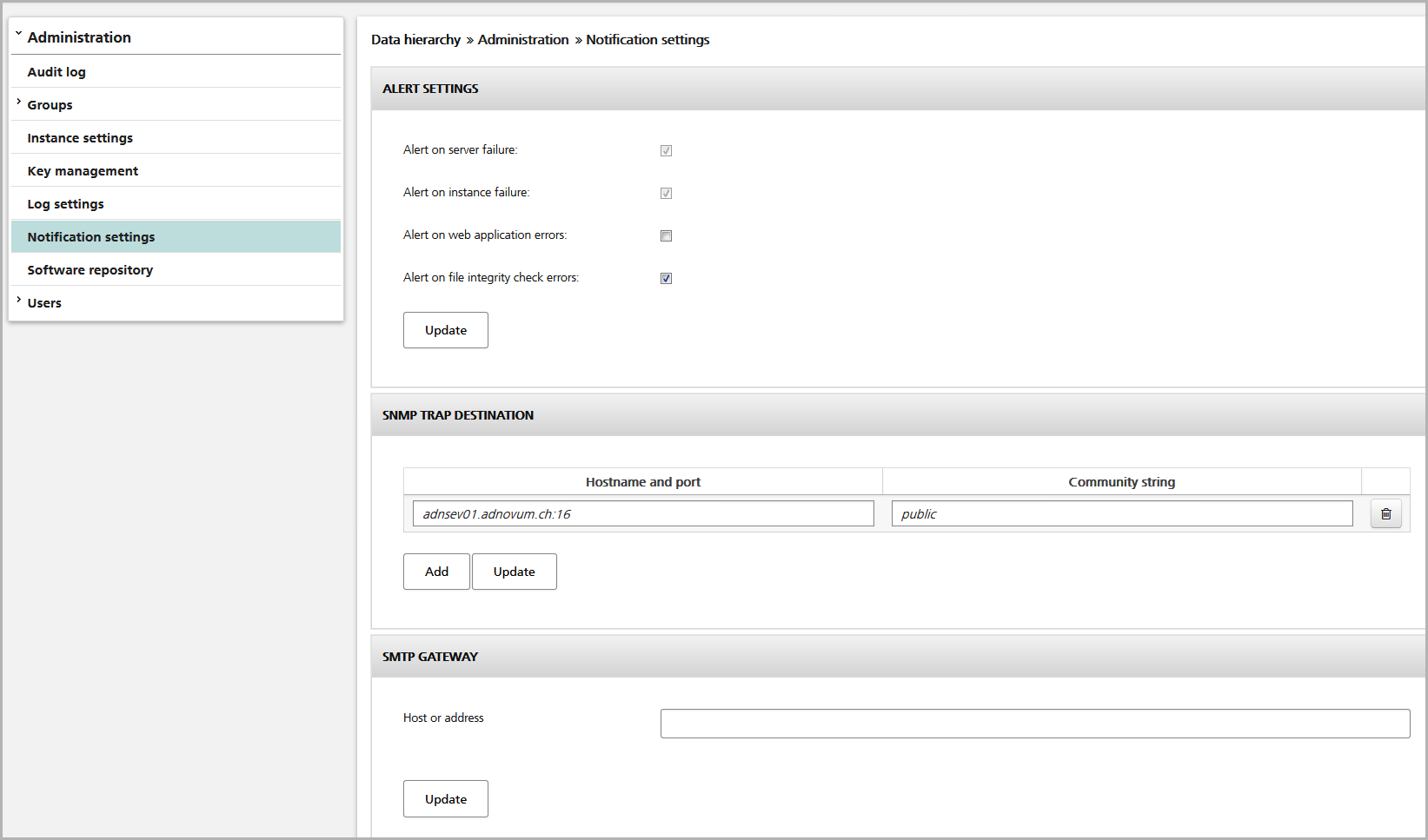
Task: Delete the adnsev01.adnovum.ch SNMP trap row
Action: tap(1385, 514)
